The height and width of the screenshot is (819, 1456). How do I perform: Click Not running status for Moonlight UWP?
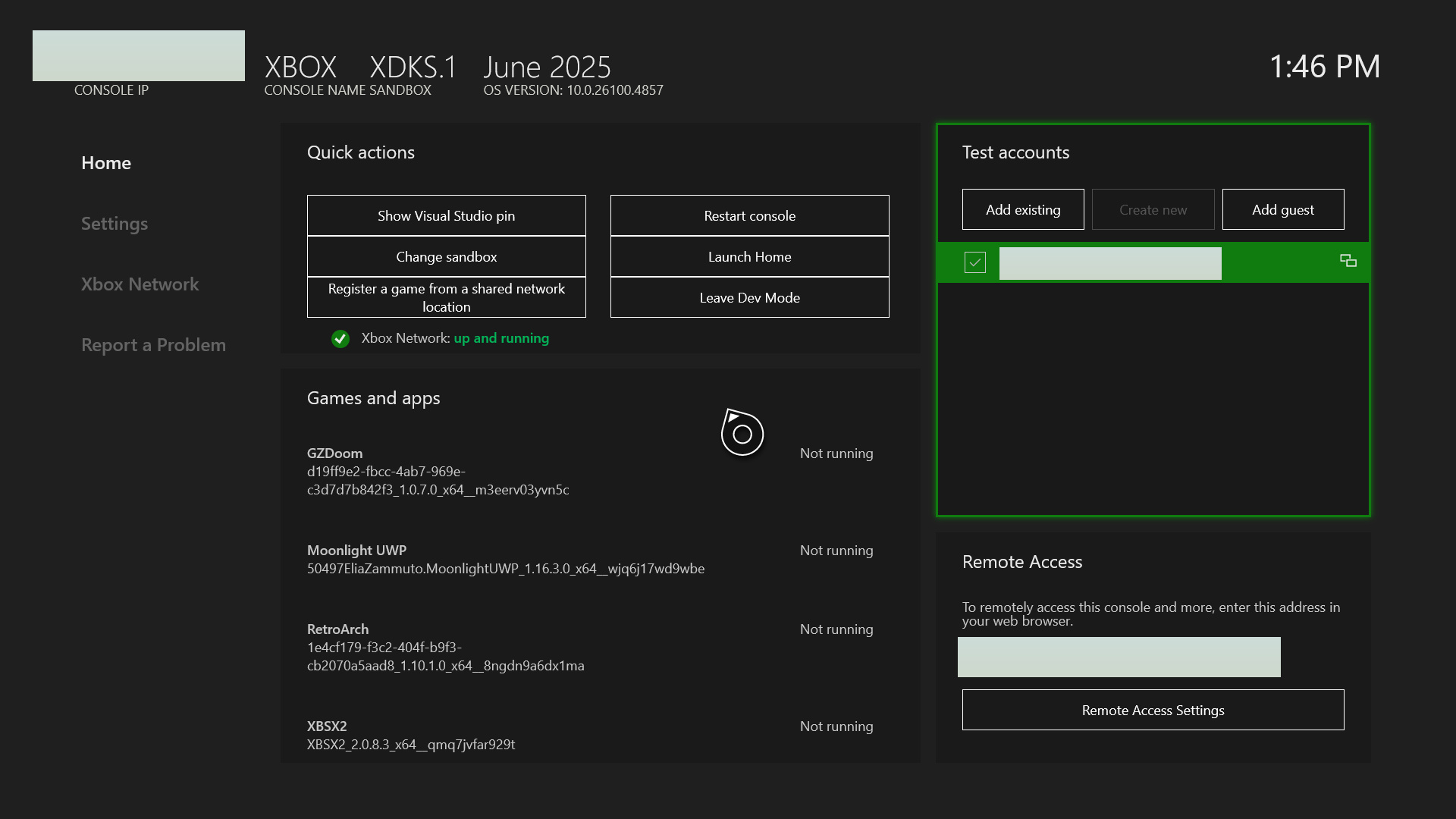coord(836,551)
